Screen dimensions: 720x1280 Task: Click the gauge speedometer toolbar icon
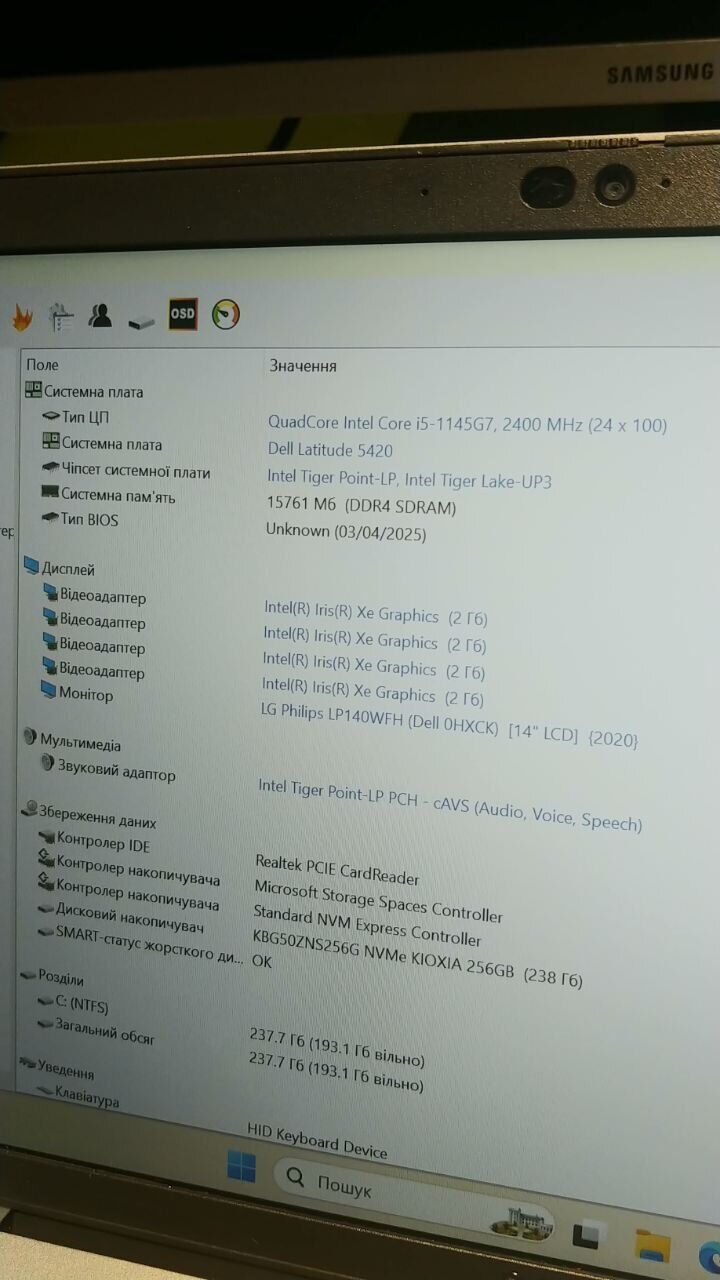pyautogui.click(x=226, y=314)
